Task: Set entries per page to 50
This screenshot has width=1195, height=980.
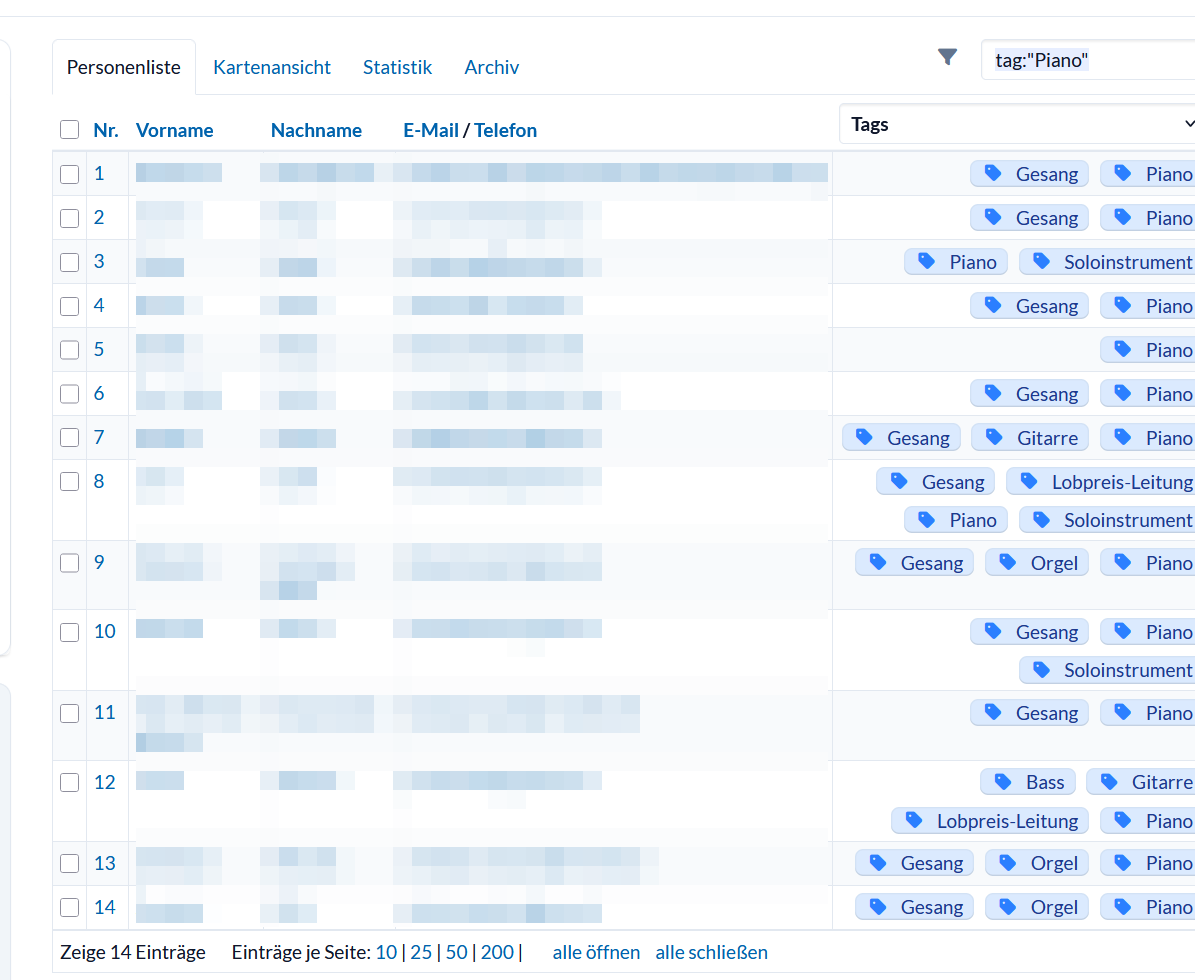Action: pos(456,952)
